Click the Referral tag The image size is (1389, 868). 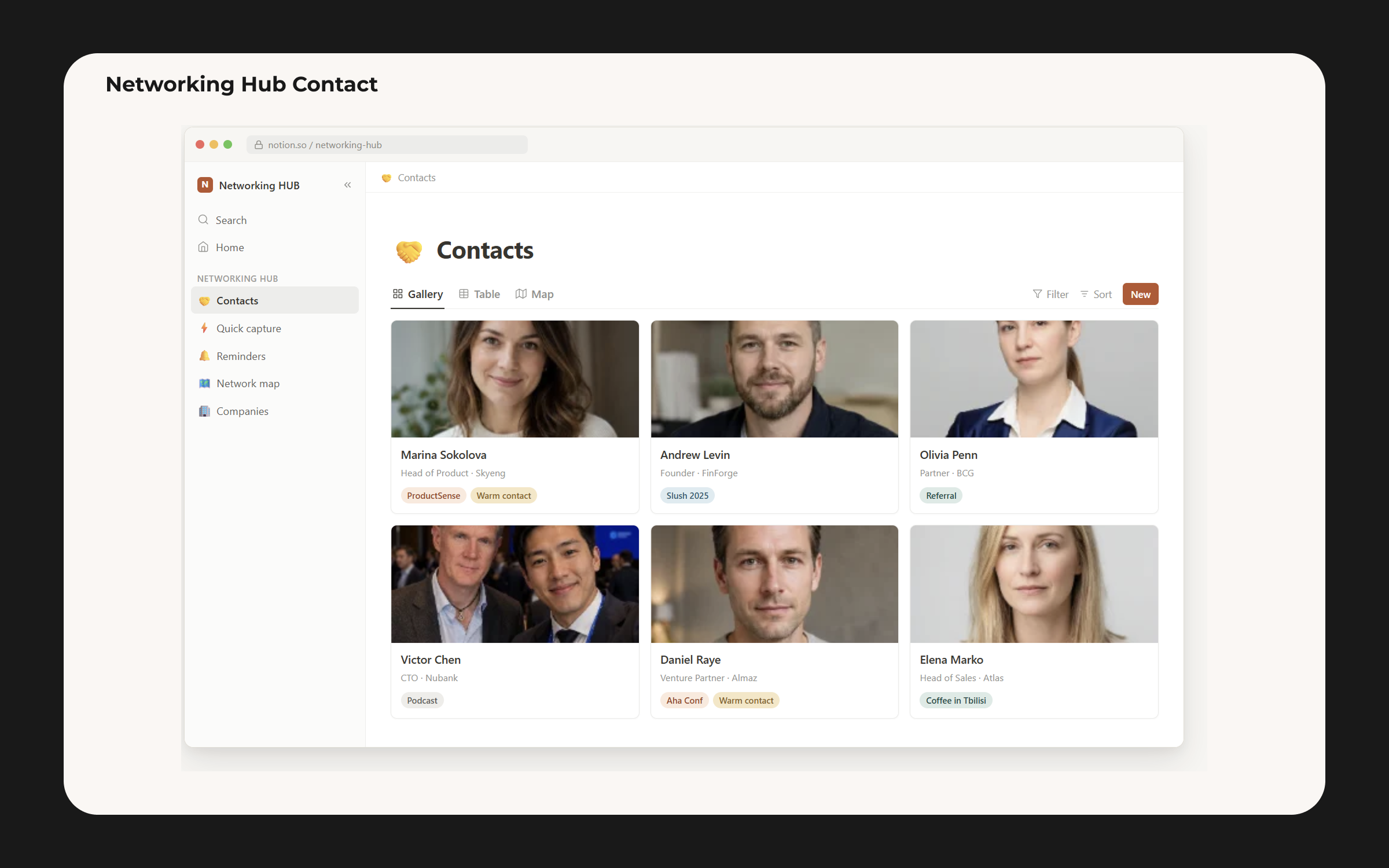click(x=940, y=495)
